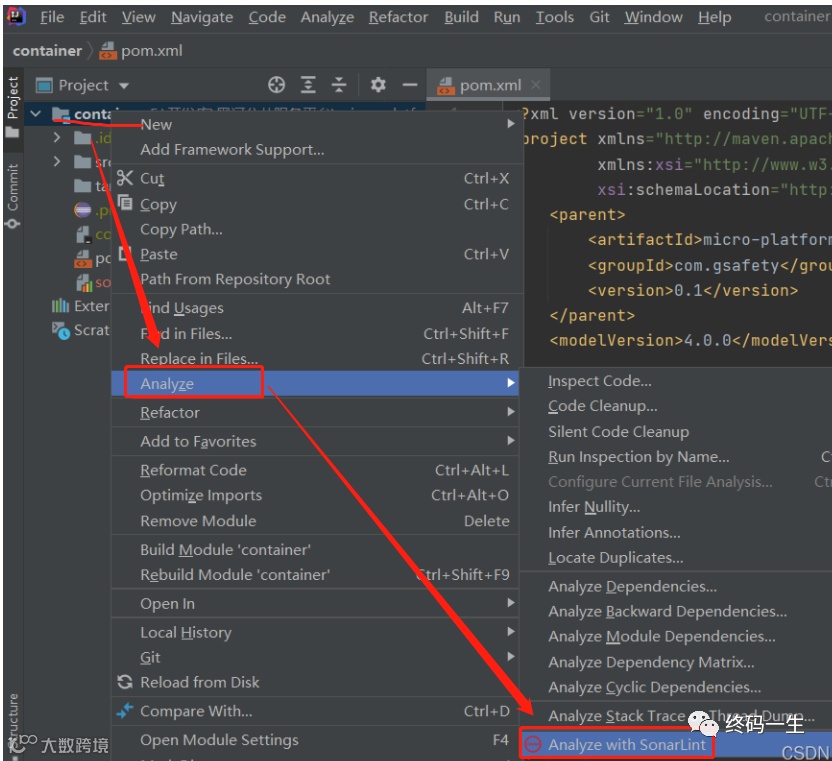
Task: Open the Tools menu
Action: [x=554, y=17]
